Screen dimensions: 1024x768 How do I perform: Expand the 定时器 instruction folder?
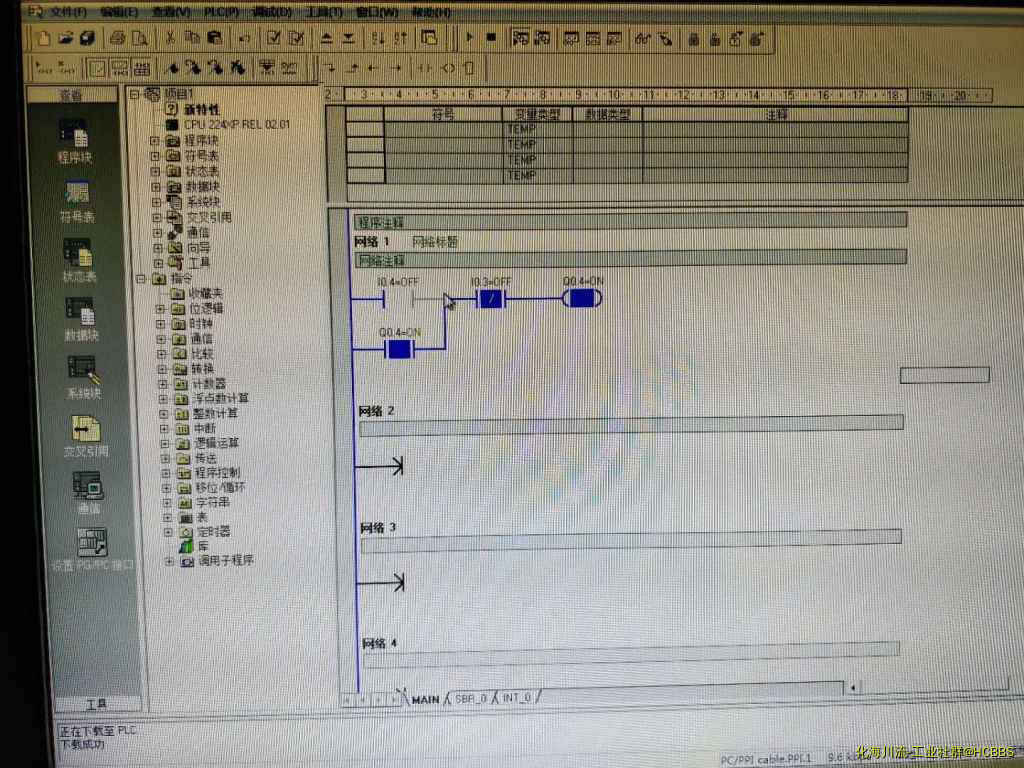167,532
